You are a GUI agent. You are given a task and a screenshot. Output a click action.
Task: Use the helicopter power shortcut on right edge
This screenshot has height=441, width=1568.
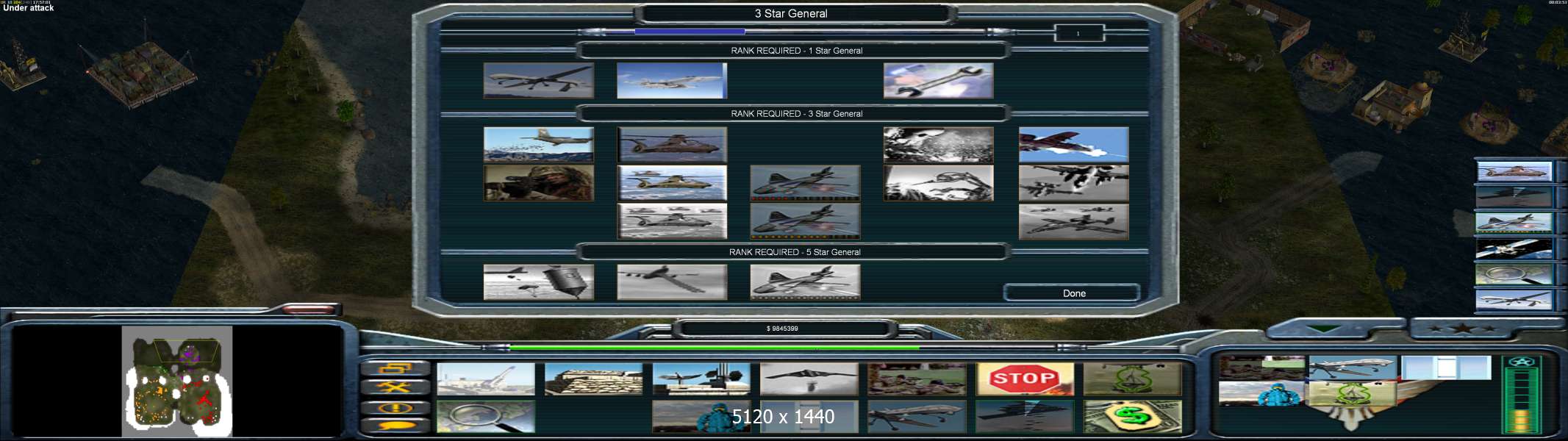(1514, 171)
